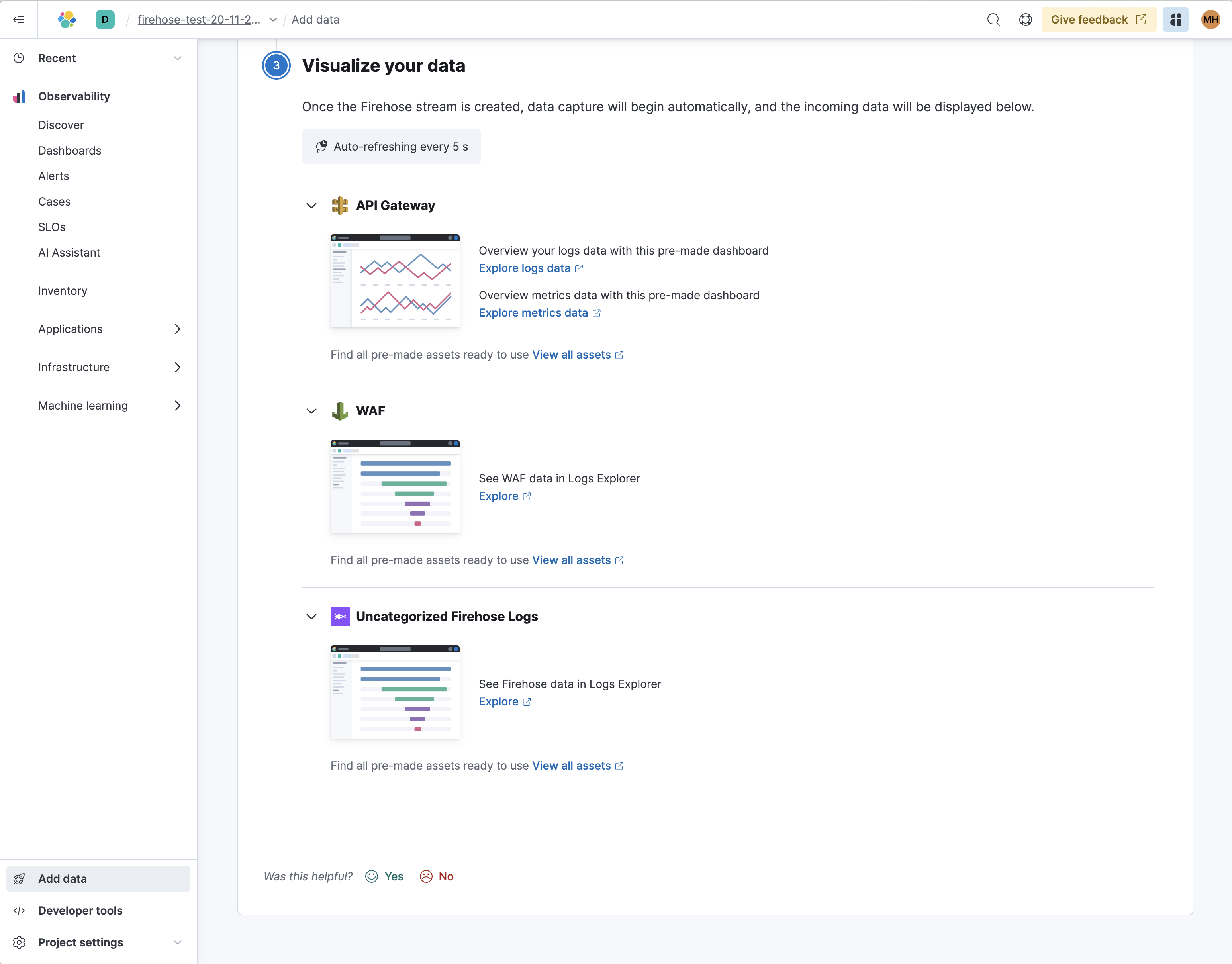This screenshot has width=1232, height=964.
Task: Open Dashboards in the sidebar
Action: click(69, 151)
